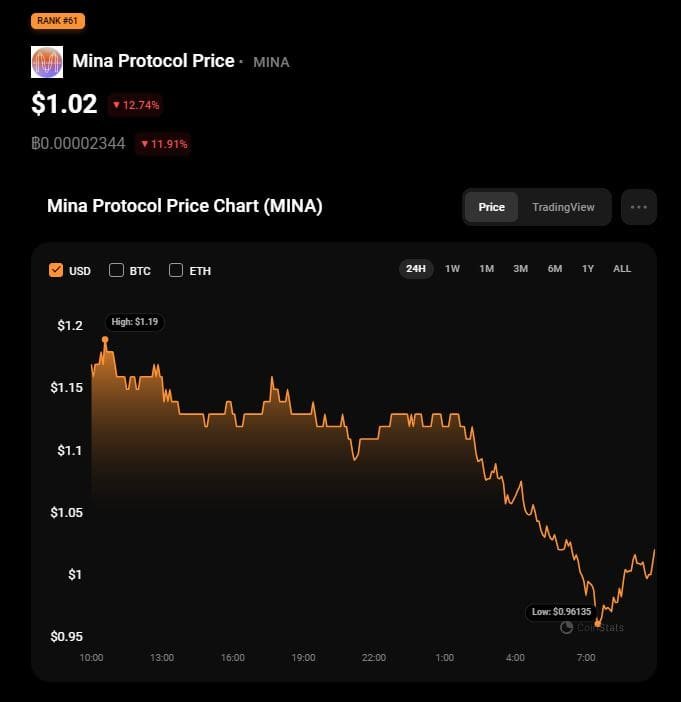Show the 1M time range

point(486,268)
